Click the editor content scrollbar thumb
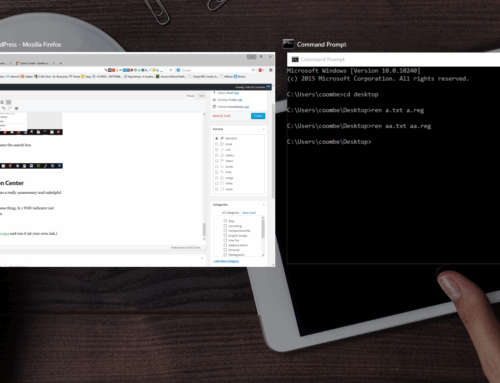This screenshot has height=383, width=500. point(204,230)
